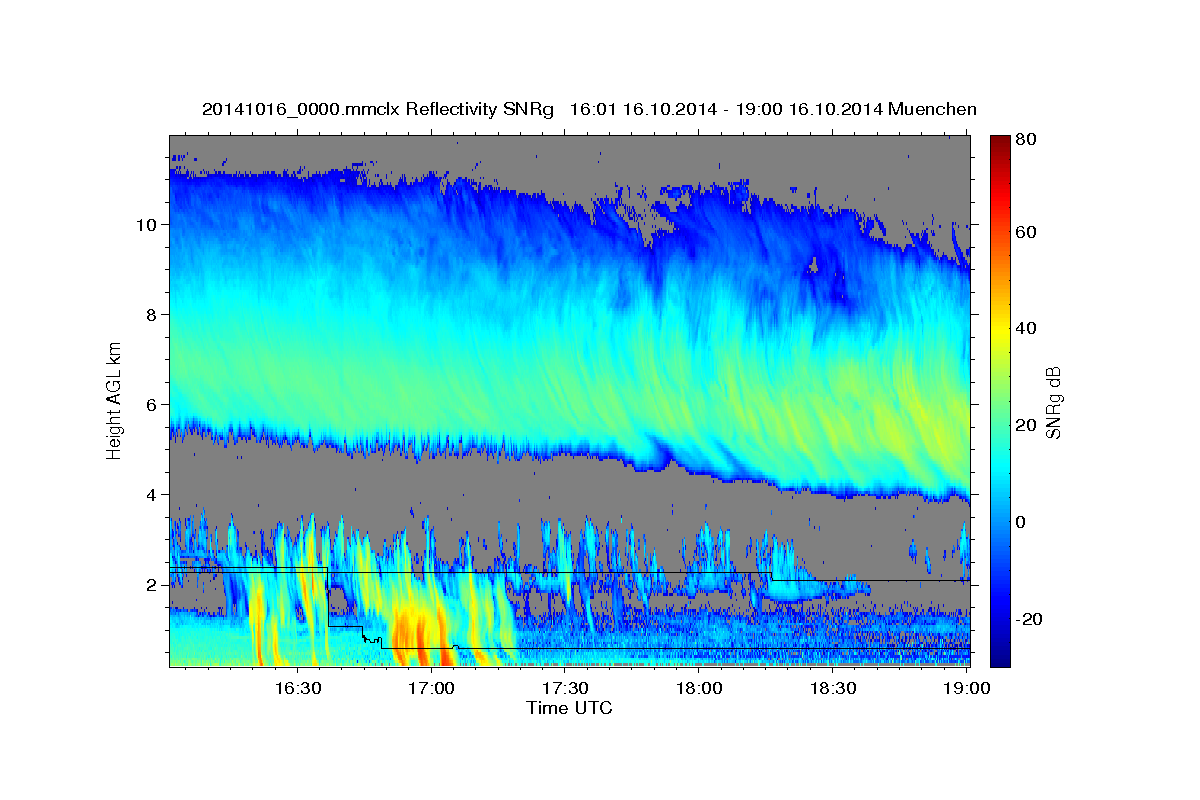
Task: Select the 19:00 time tick label
Action: (966, 688)
